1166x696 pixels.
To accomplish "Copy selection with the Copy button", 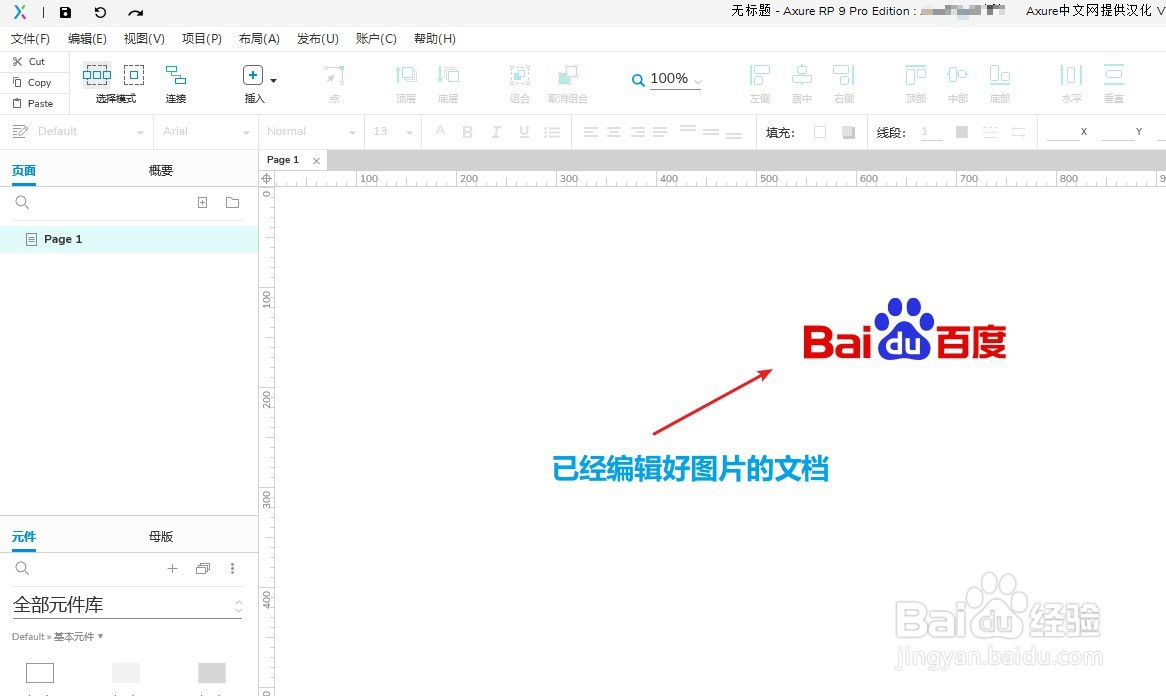I will [32, 83].
